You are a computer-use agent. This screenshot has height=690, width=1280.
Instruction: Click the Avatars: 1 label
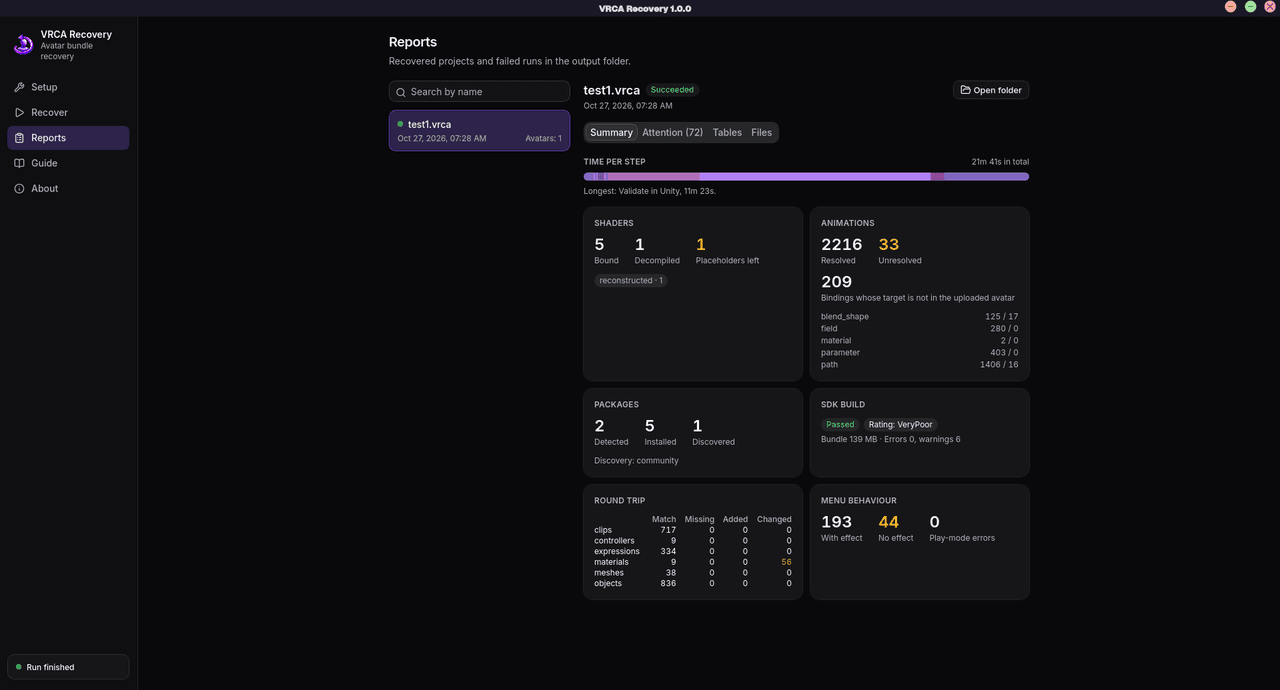pyautogui.click(x=543, y=139)
